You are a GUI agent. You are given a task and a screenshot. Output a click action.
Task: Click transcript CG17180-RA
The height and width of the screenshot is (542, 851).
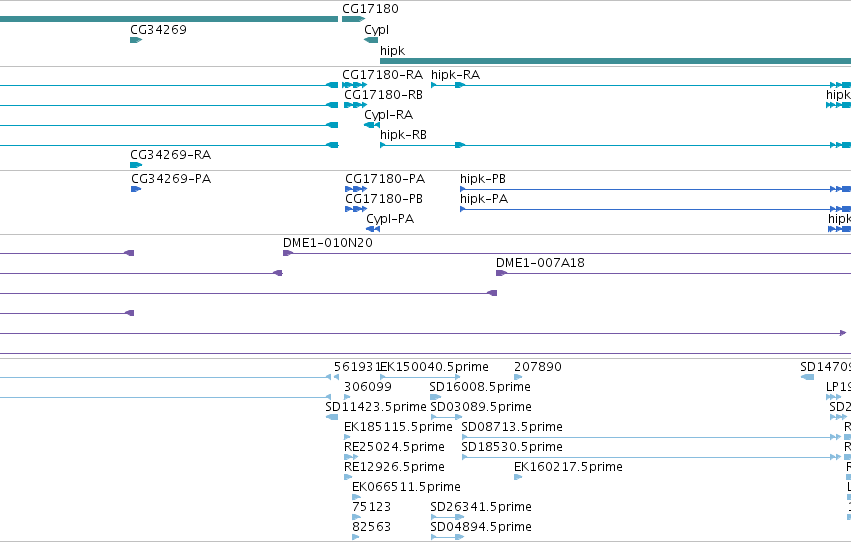[354, 85]
